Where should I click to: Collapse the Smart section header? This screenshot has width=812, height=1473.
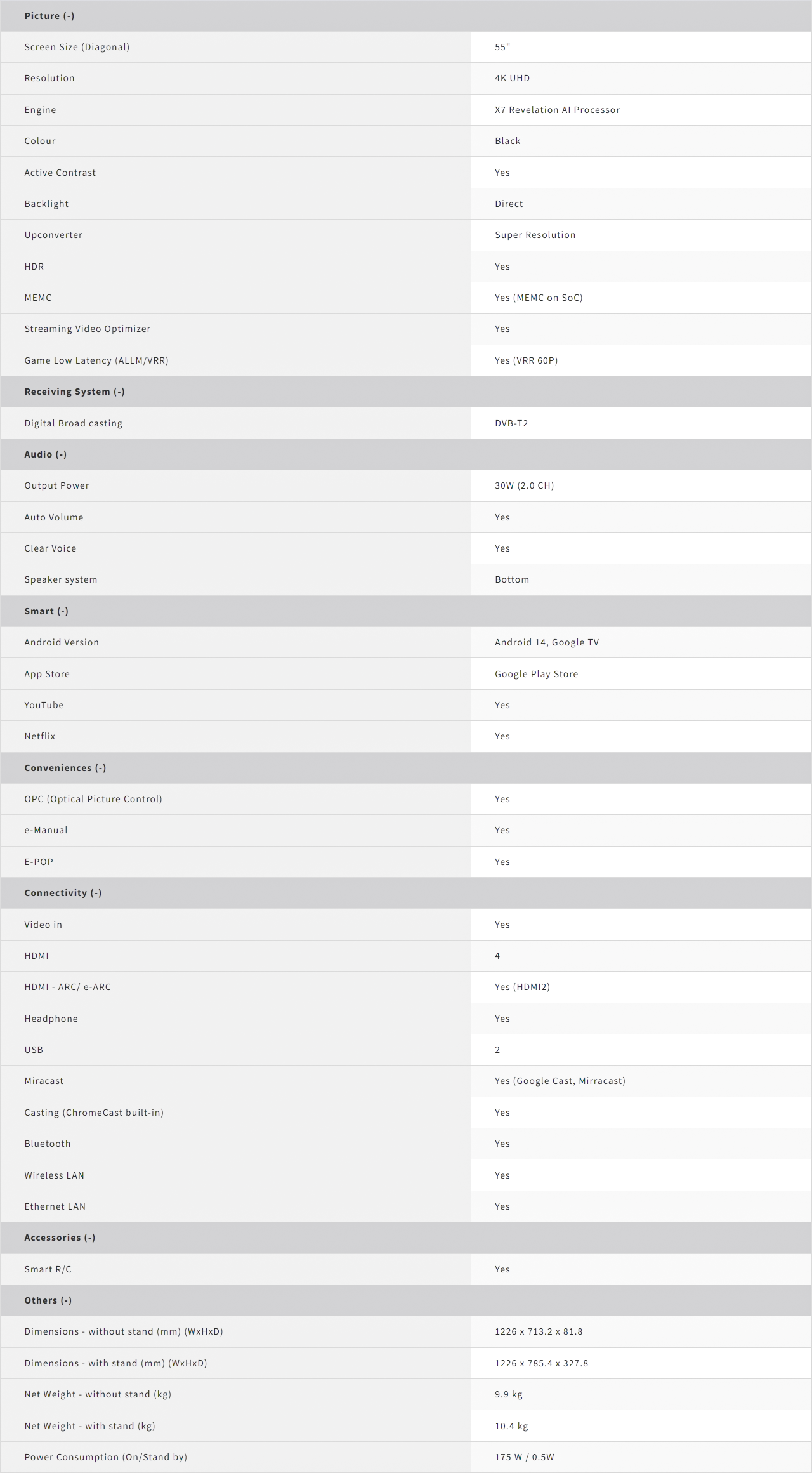(x=46, y=611)
